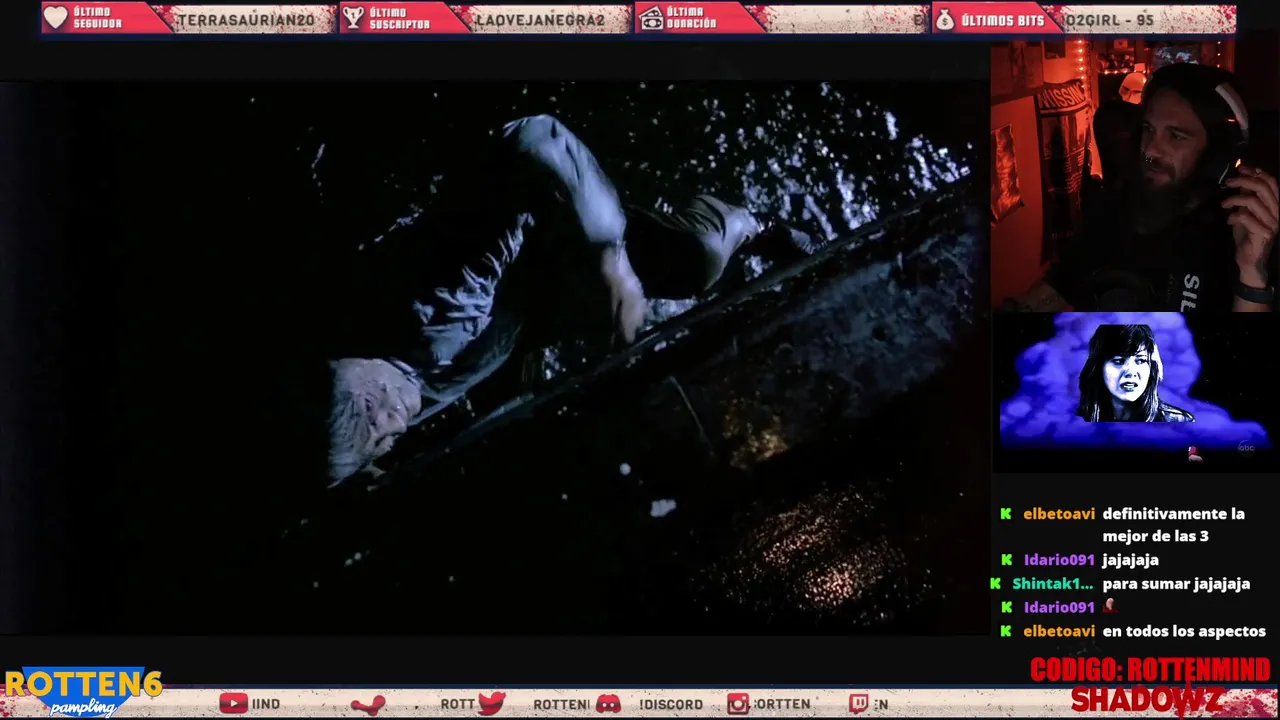Screen dimensions: 1280x720
Task: Click the chat message 'en todos los aspectos'
Action: pos(1184,631)
